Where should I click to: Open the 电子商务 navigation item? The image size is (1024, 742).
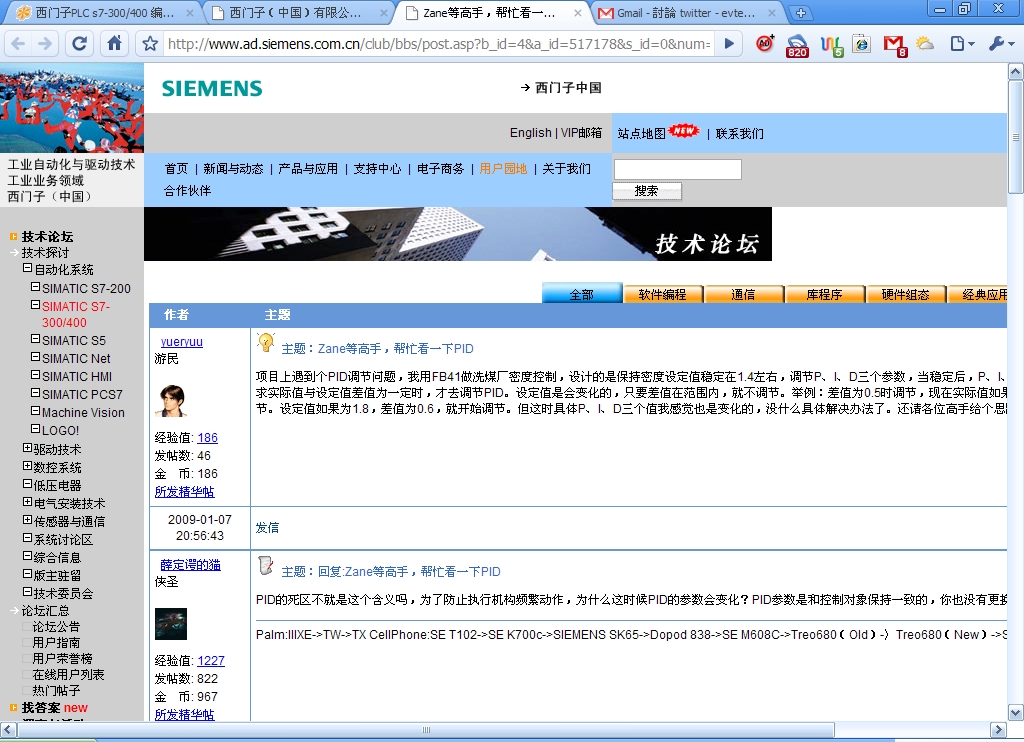441,169
